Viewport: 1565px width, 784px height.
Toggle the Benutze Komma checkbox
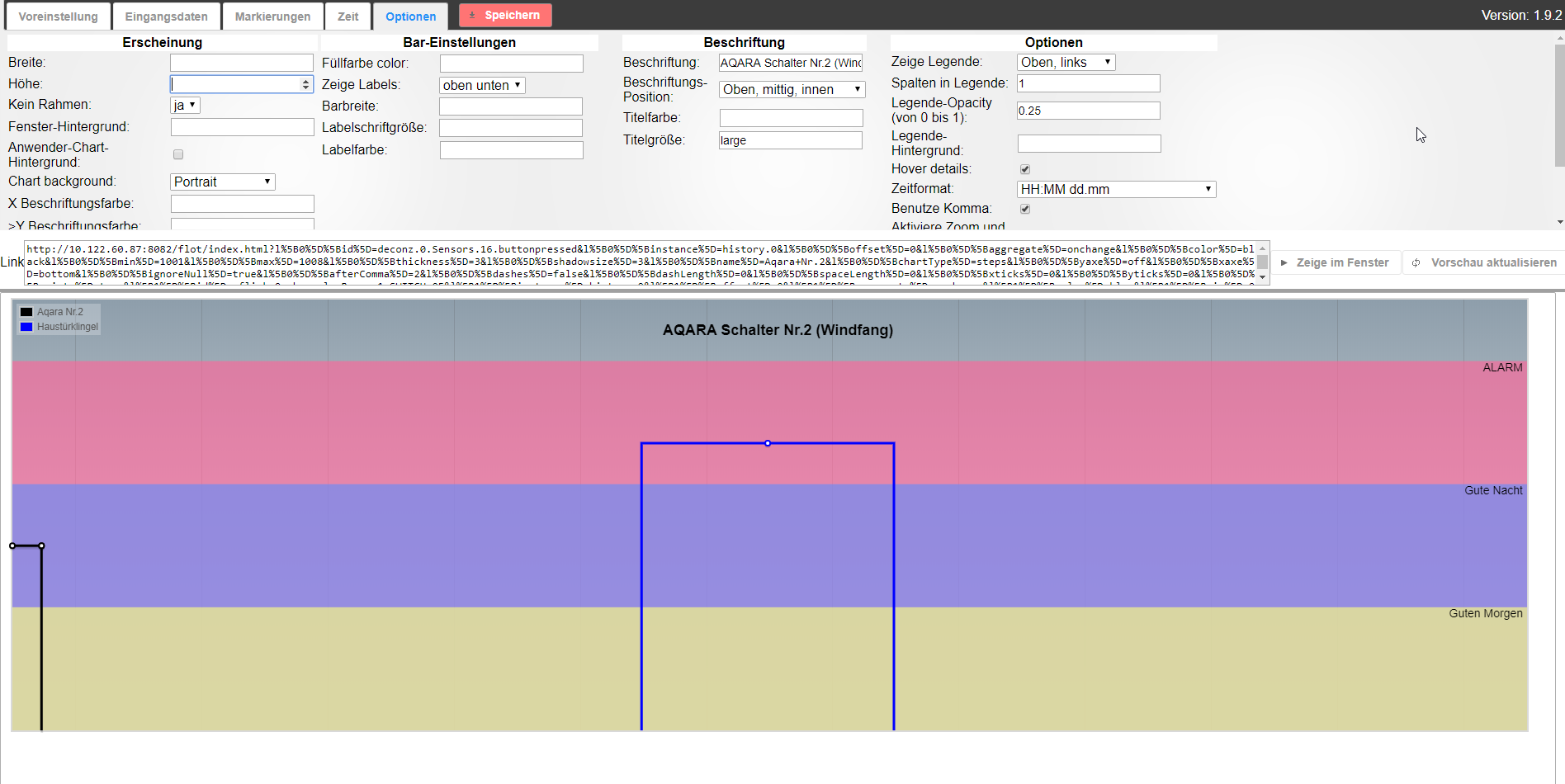click(x=1025, y=209)
